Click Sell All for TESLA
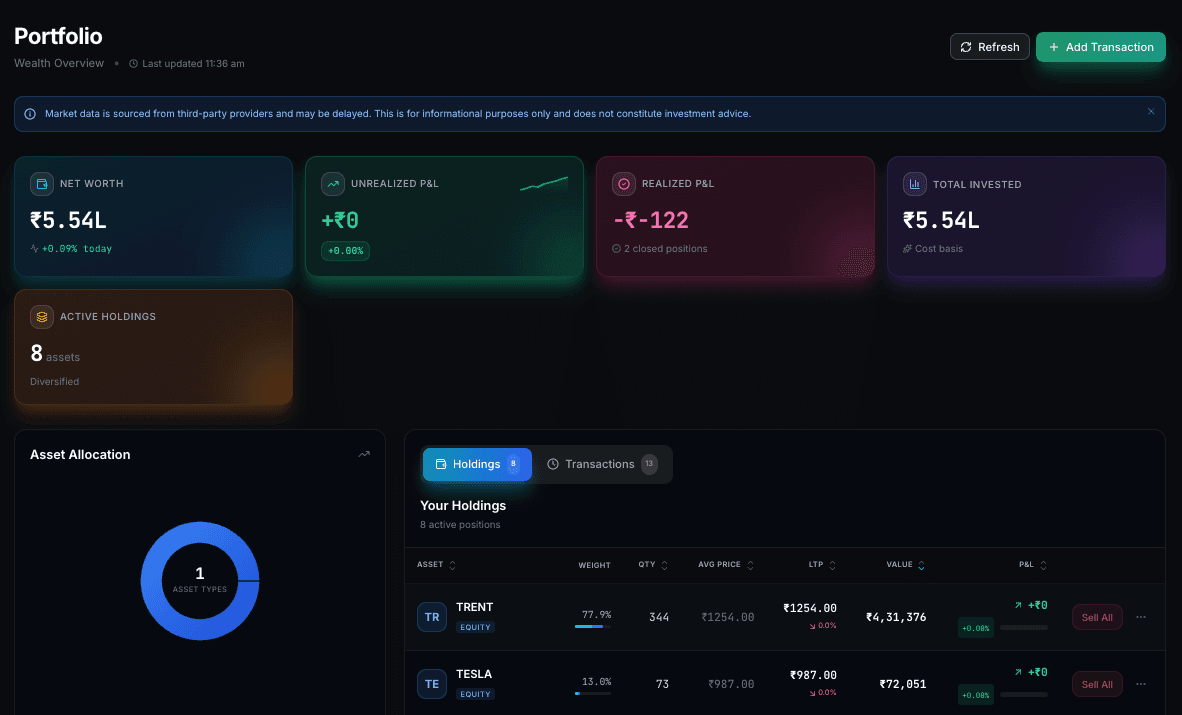This screenshot has height=715, width=1182. click(x=1096, y=684)
